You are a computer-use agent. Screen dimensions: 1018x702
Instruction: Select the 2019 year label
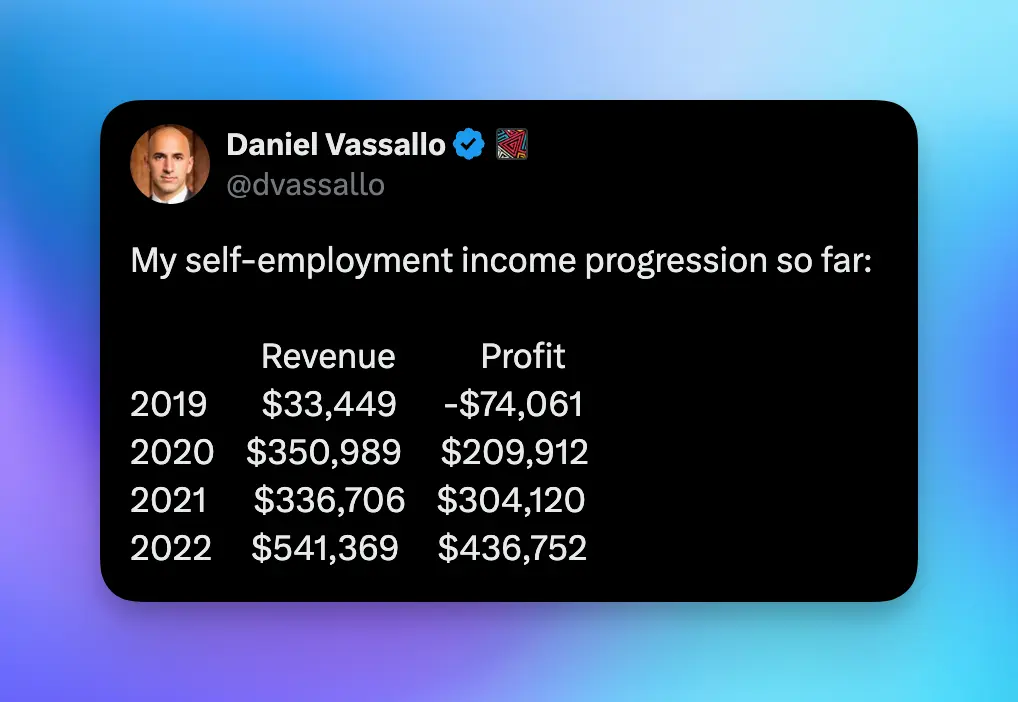click(169, 404)
